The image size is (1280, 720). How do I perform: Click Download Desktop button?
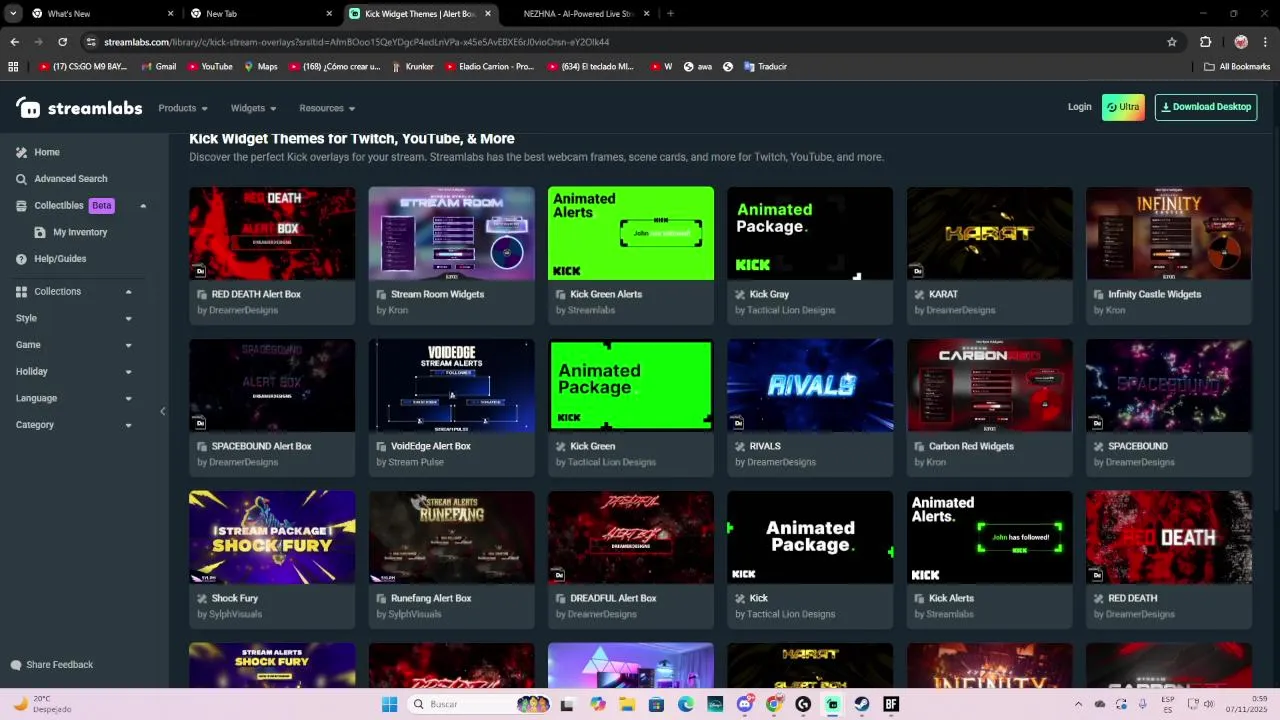[1206, 107]
